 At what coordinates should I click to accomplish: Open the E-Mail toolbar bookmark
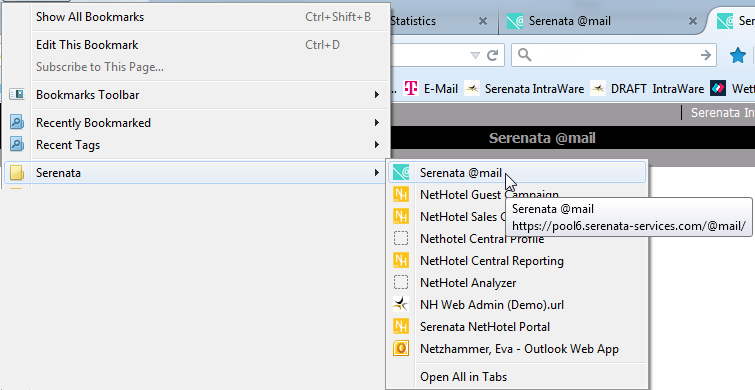coord(431,89)
